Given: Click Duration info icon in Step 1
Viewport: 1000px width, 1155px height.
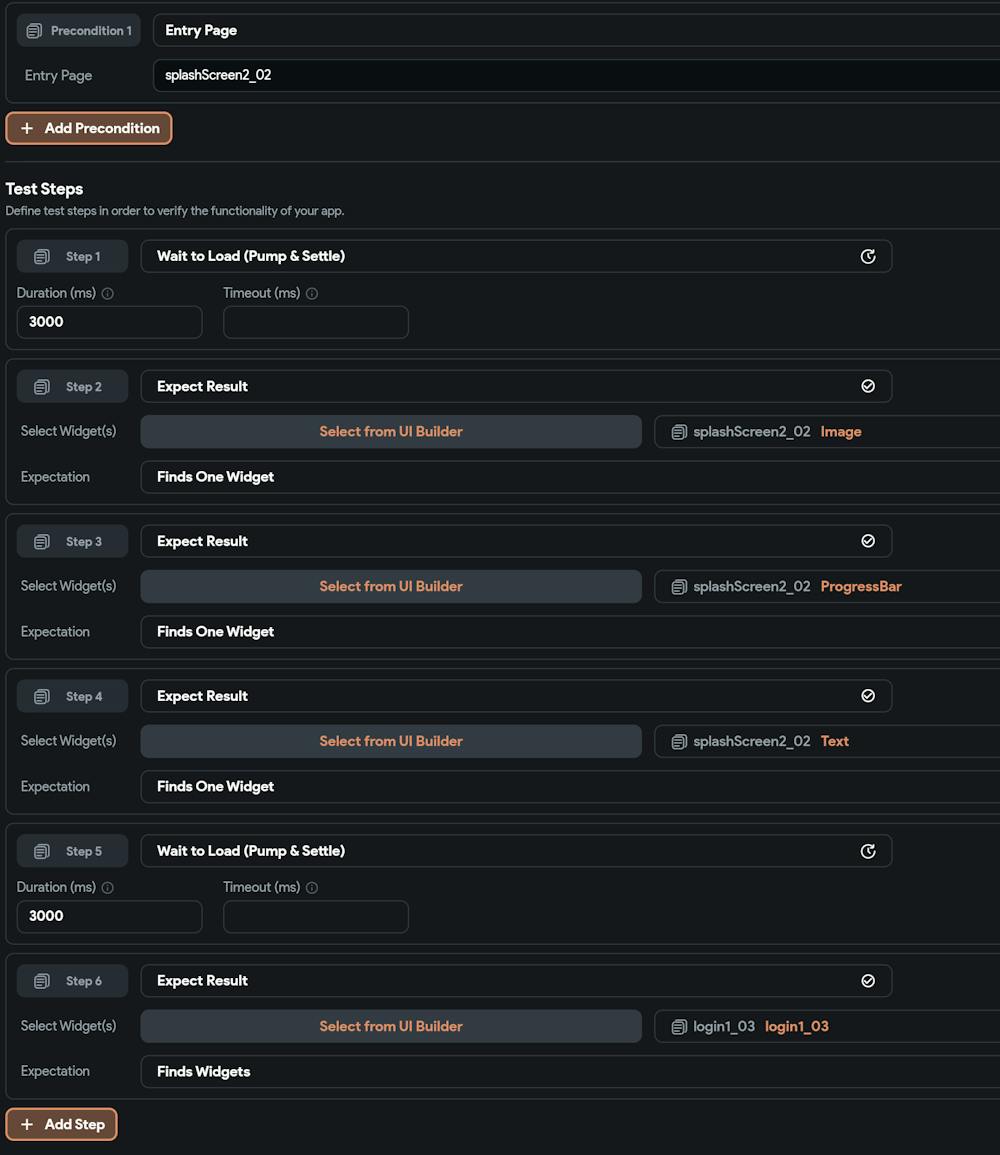Looking at the screenshot, I should click(108, 294).
